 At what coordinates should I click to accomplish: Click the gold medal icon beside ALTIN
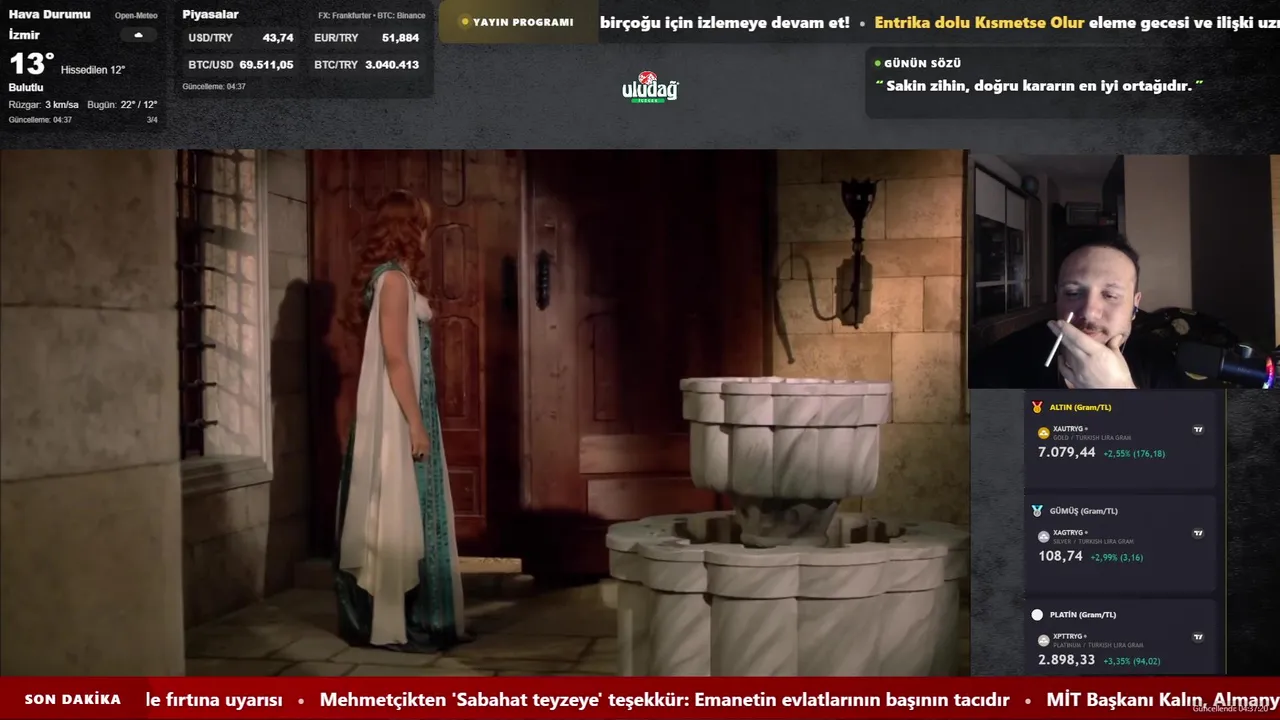pos(1037,407)
